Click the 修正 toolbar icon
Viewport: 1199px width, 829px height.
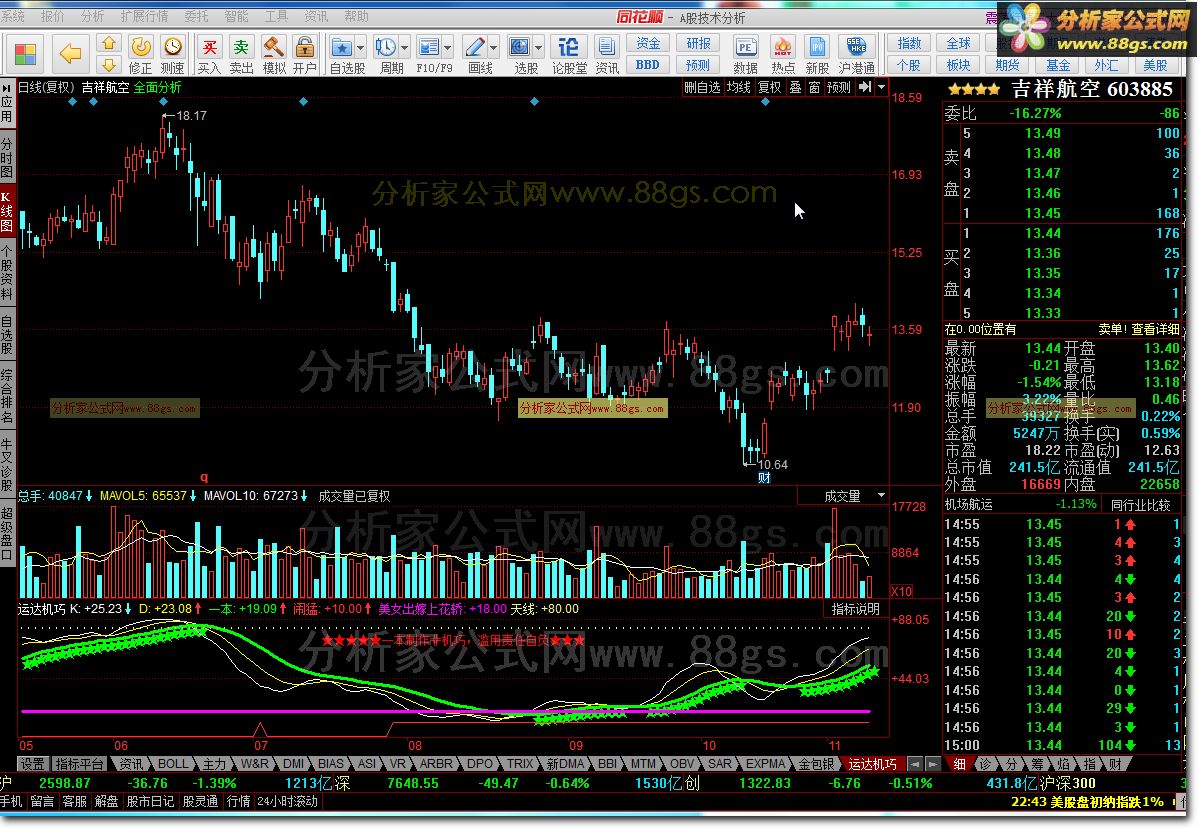[x=140, y=55]
